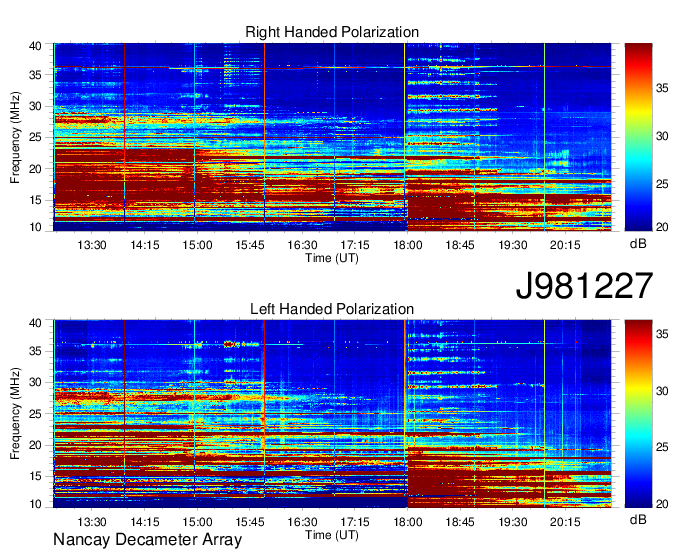Click the 'dB' label under the top color bar

tap(638, 244)
